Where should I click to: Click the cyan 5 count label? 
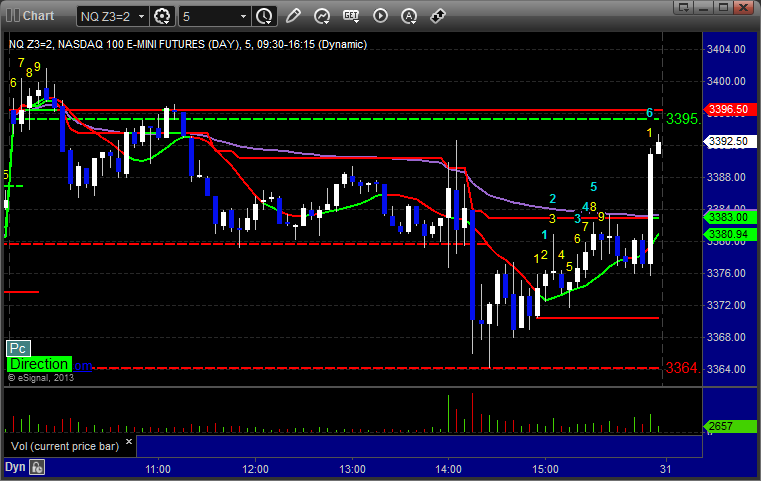(x=593, y=187)
